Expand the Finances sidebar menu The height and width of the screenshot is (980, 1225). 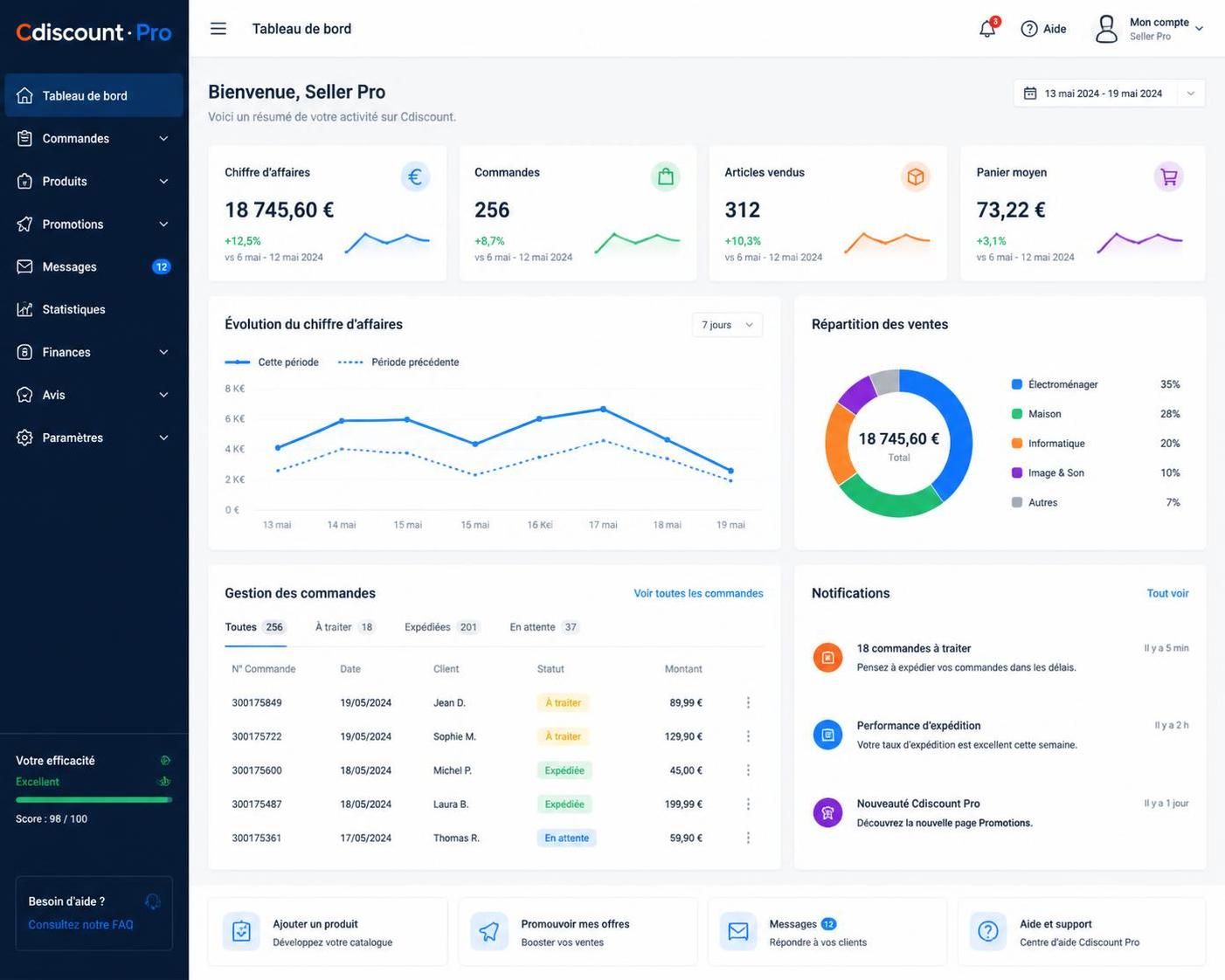click(x=163, y=352)
